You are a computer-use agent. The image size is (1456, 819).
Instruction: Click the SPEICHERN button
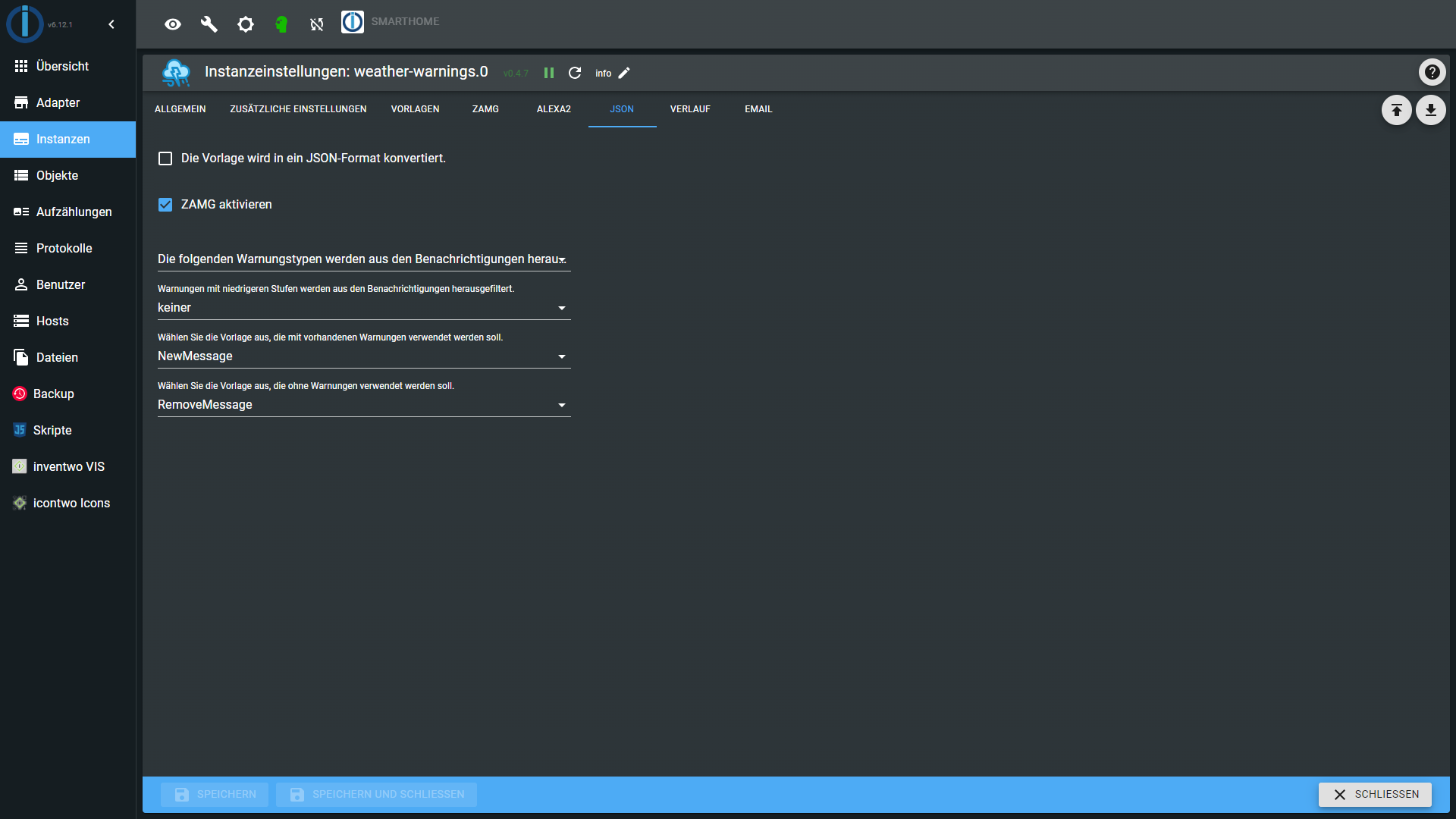click(x=215, y=794)
